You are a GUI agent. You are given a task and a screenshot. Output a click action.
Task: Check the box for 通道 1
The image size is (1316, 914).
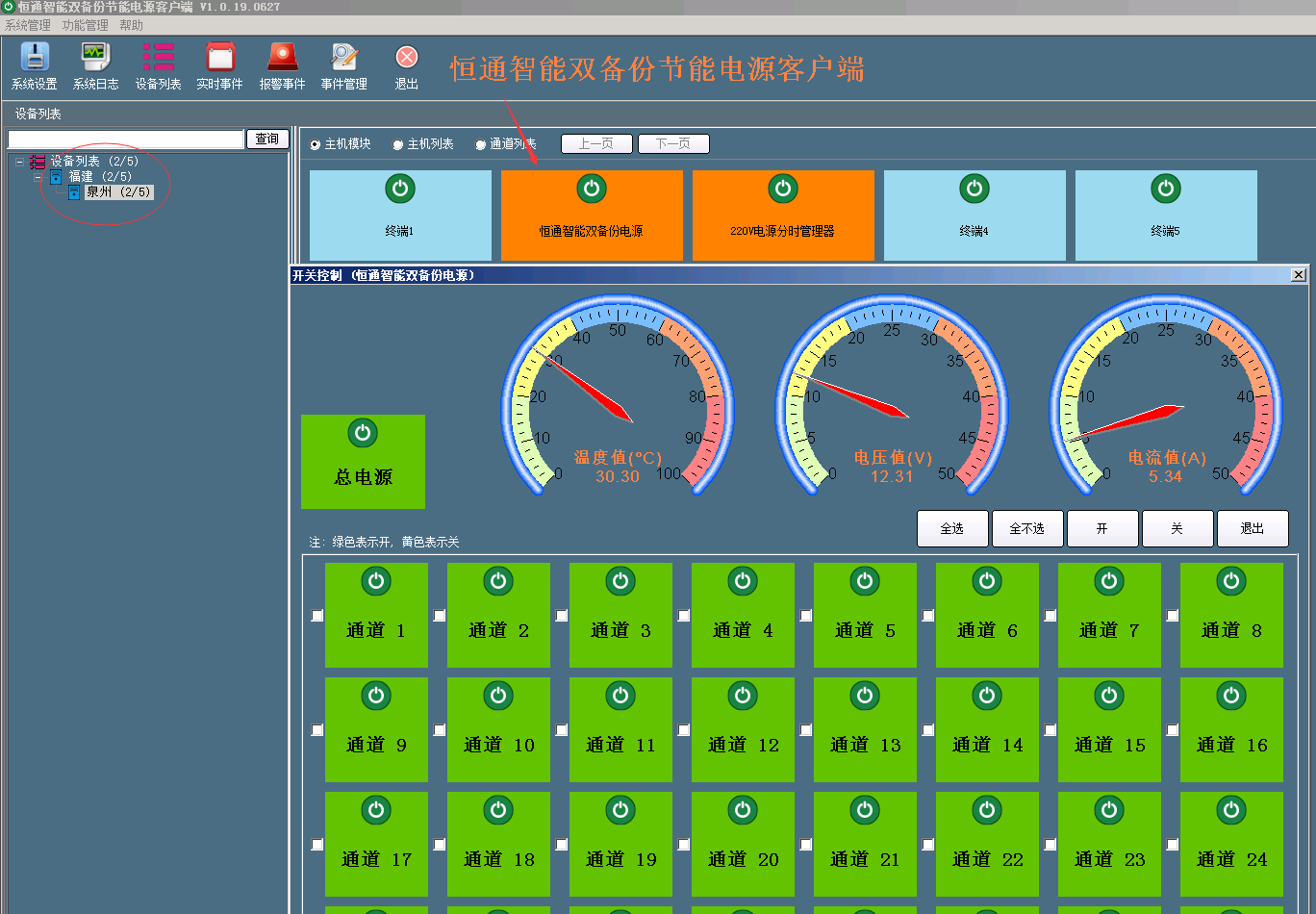pyautogui.click(x=317, y=616)
